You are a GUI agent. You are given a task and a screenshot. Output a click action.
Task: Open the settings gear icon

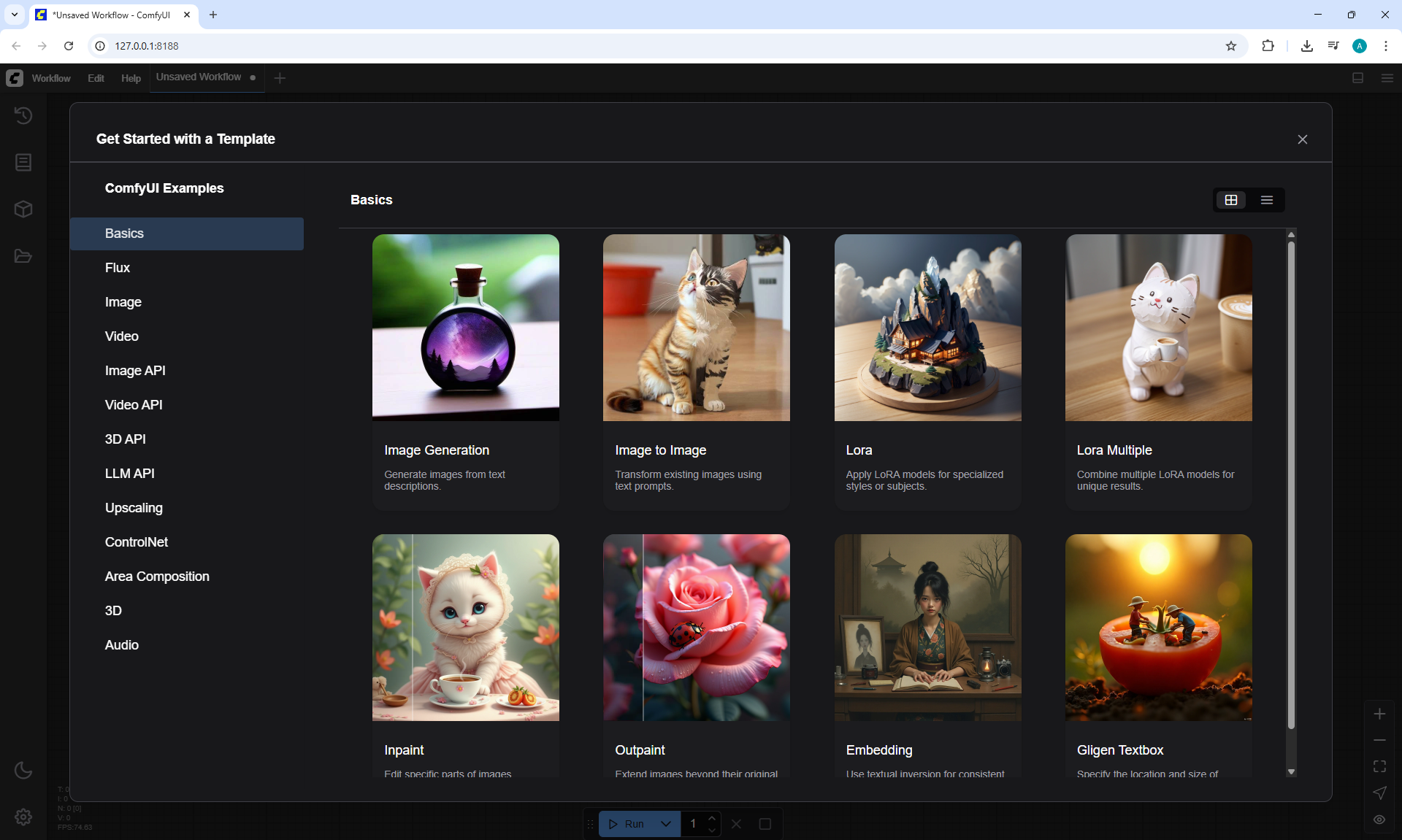pos(23,817)
